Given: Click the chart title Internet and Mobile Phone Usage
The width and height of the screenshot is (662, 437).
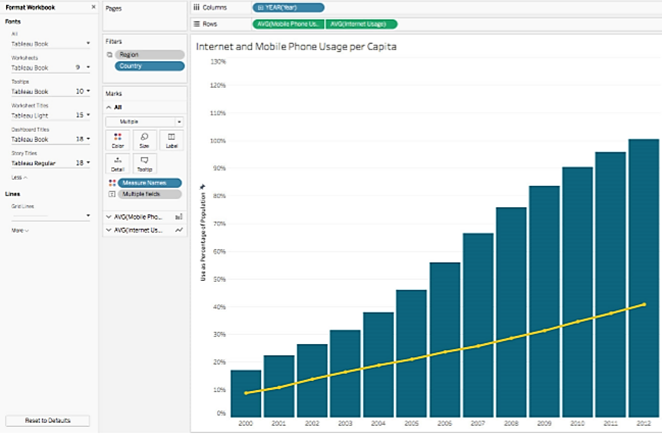Looking at the screenshot, I should [296, 46].
